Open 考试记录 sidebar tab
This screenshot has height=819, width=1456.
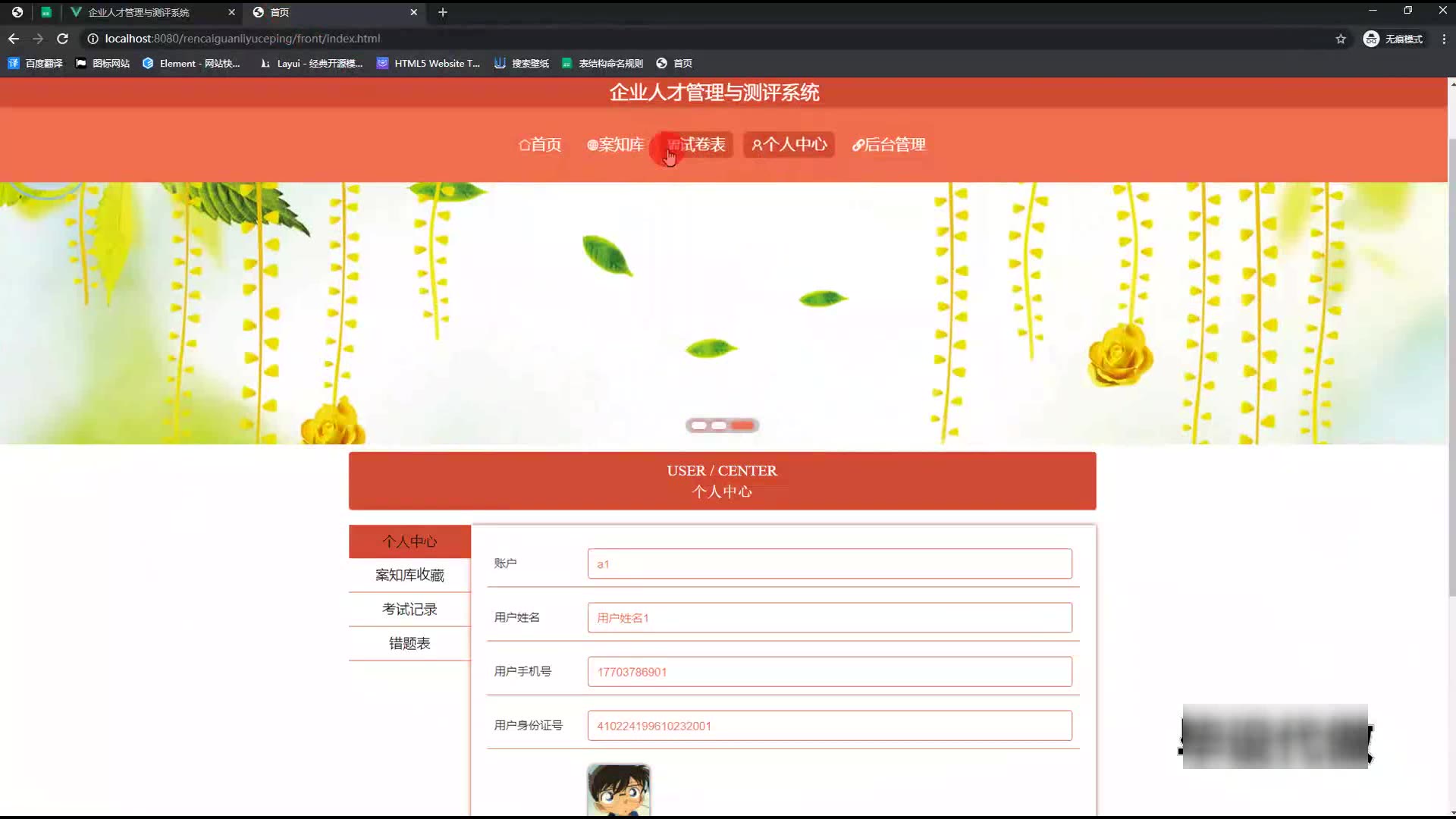409,610
